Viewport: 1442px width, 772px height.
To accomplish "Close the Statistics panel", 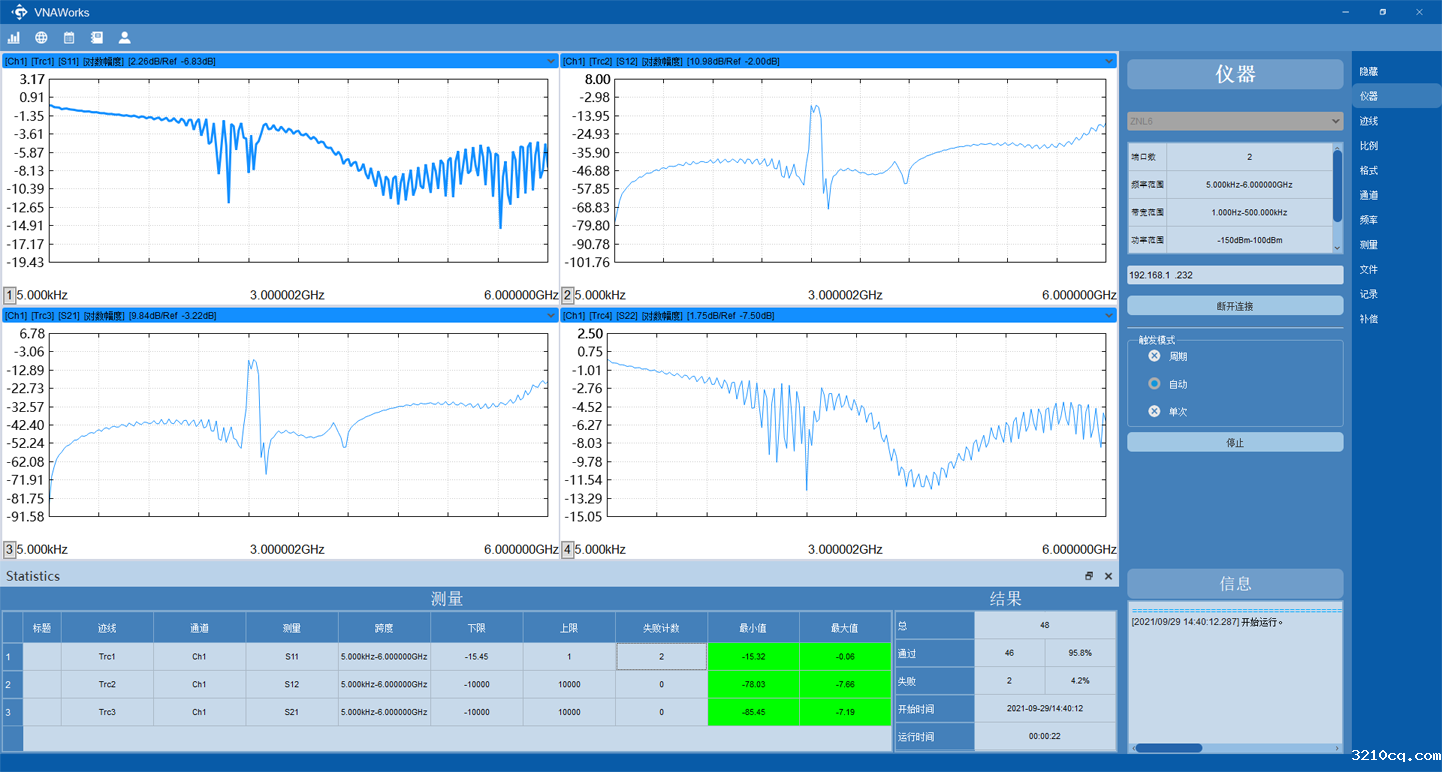I will point(1108,576).
